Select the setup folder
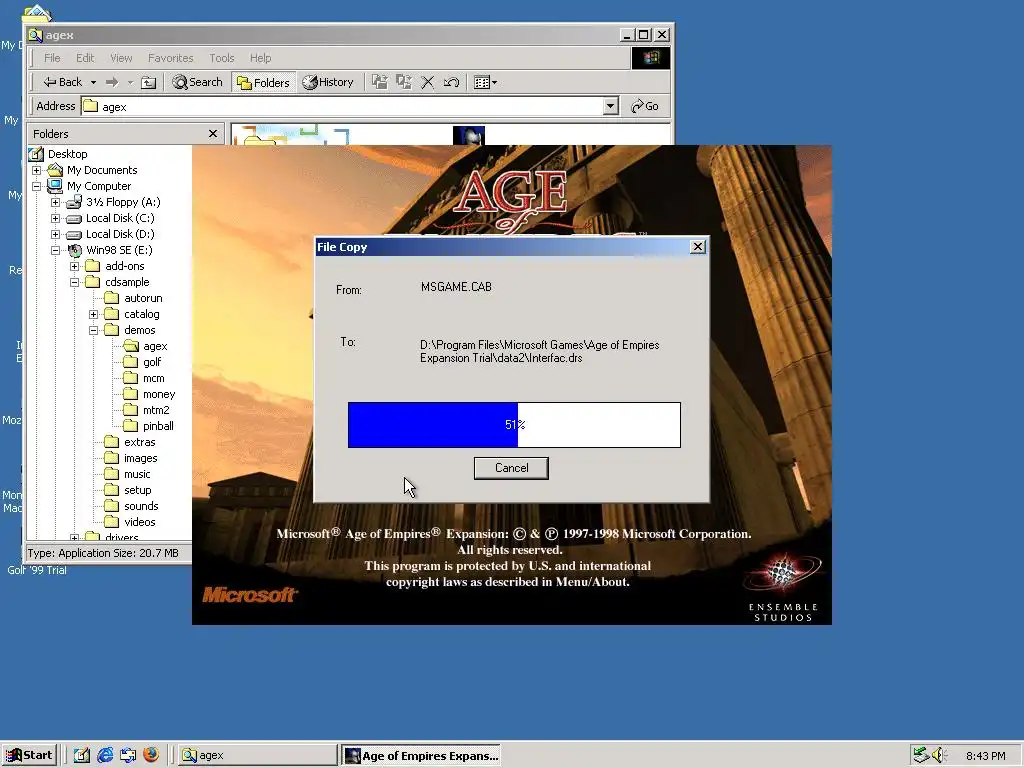1024x768 pixels. (x=137, y=490)
